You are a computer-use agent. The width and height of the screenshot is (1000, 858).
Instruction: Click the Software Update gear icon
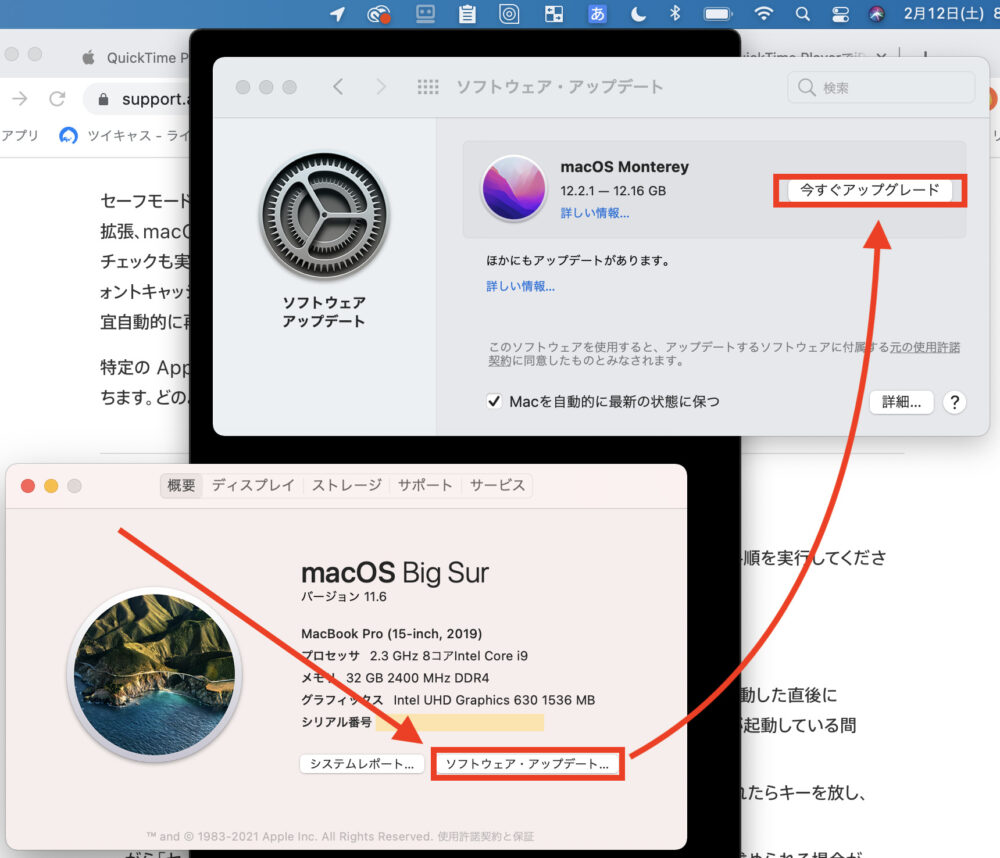coord(325,215)
